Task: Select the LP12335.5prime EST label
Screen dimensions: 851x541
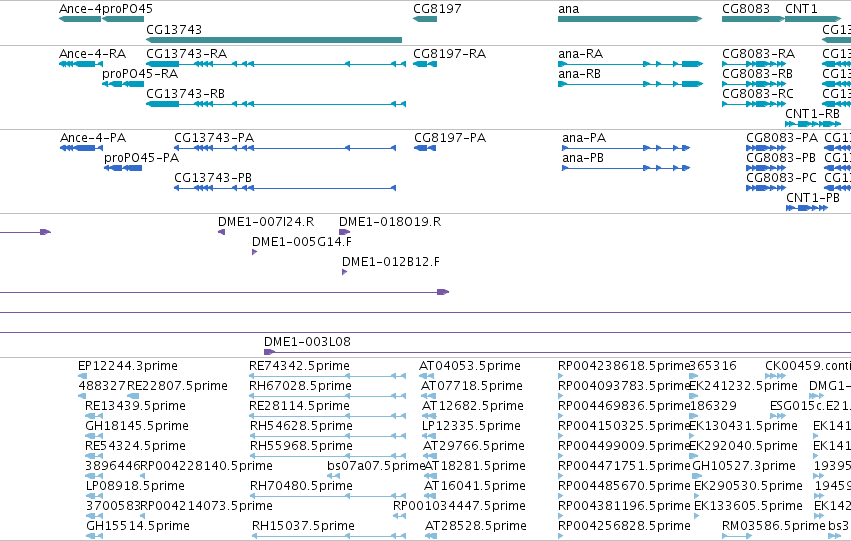Action: [471, 427]
